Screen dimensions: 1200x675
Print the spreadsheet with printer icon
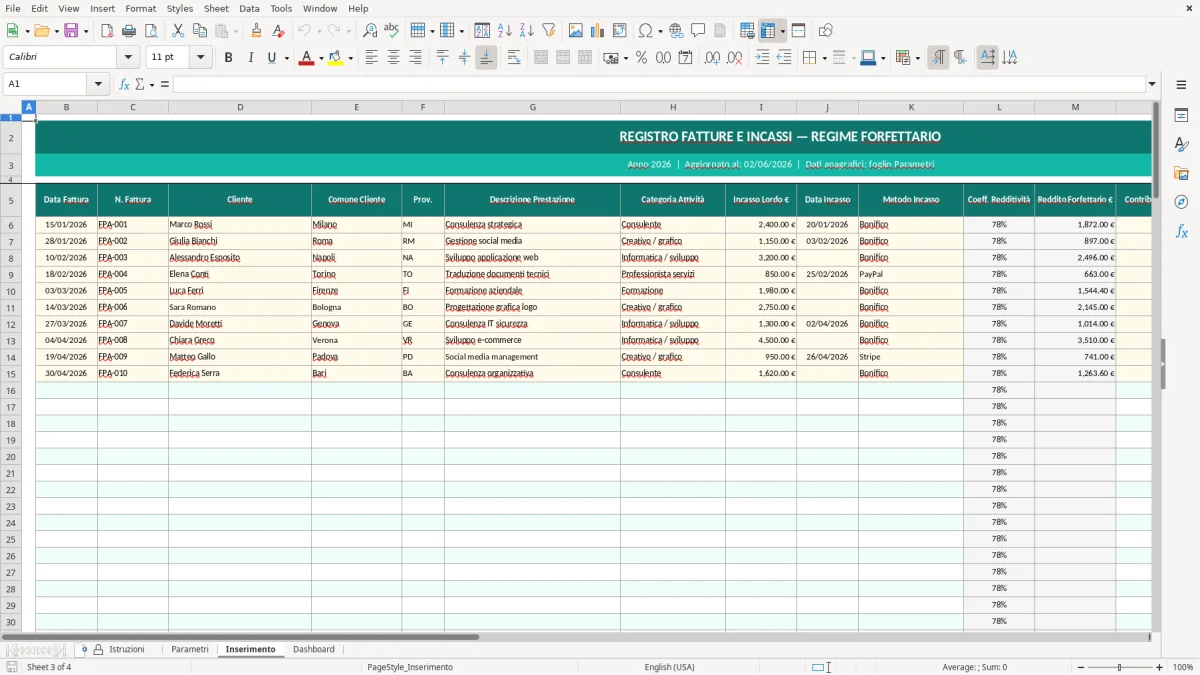point(129,31)
